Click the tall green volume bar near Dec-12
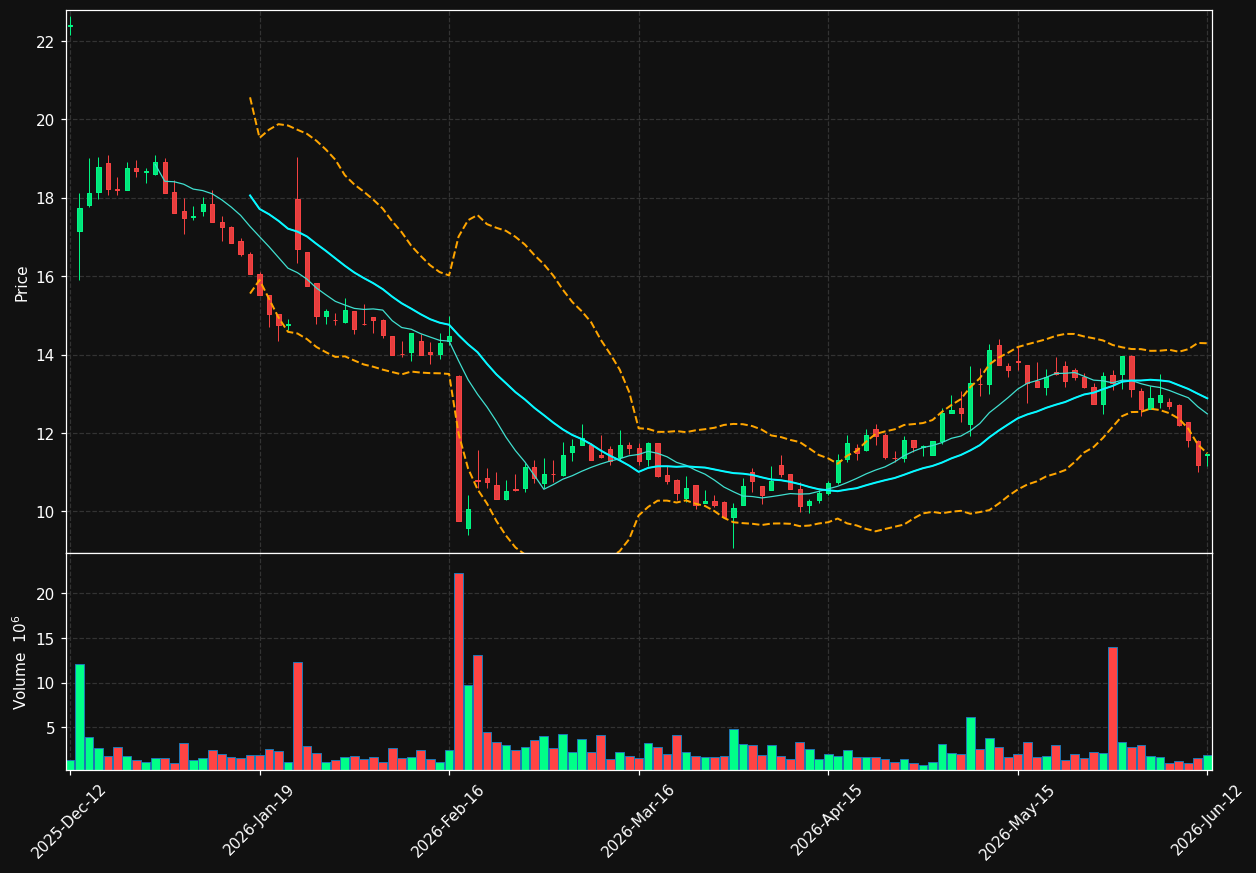 80,717
